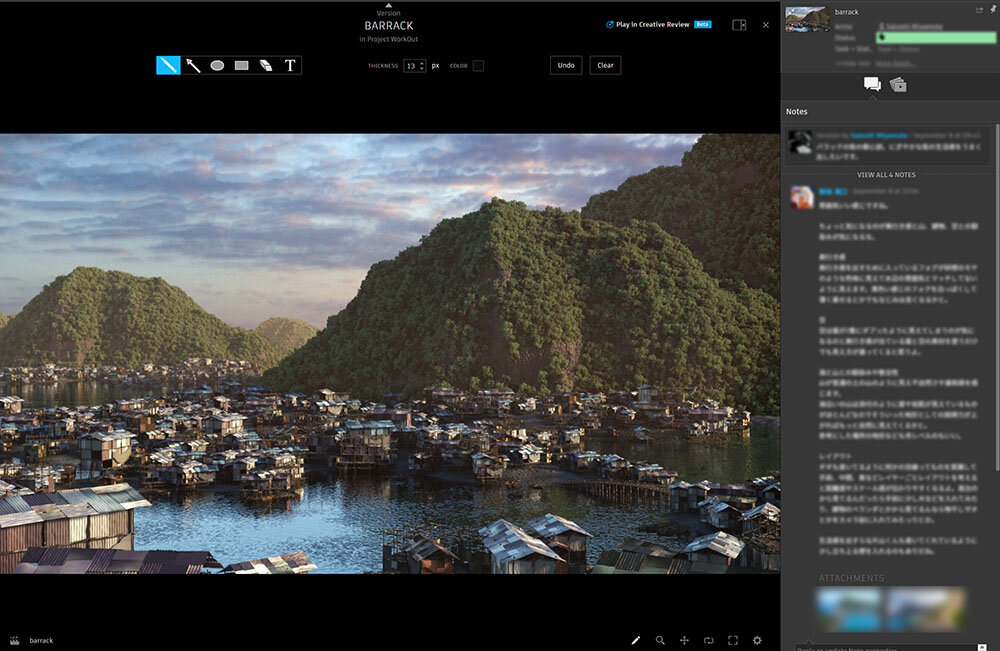Click the thickness px input field
Viewport: 1000px width, 651px height.
[x=413, y=66]
